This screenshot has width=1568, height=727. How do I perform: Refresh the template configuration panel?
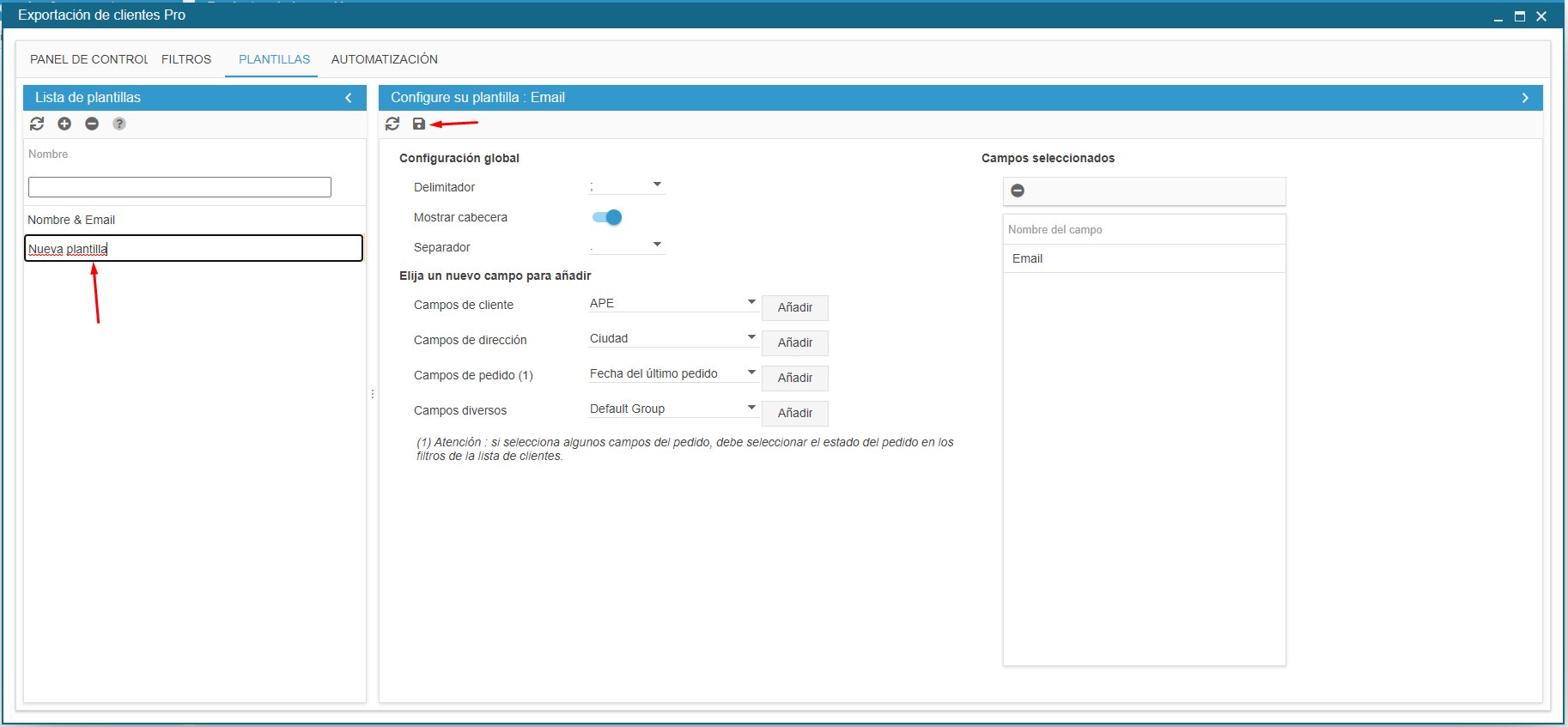[392, 124]
